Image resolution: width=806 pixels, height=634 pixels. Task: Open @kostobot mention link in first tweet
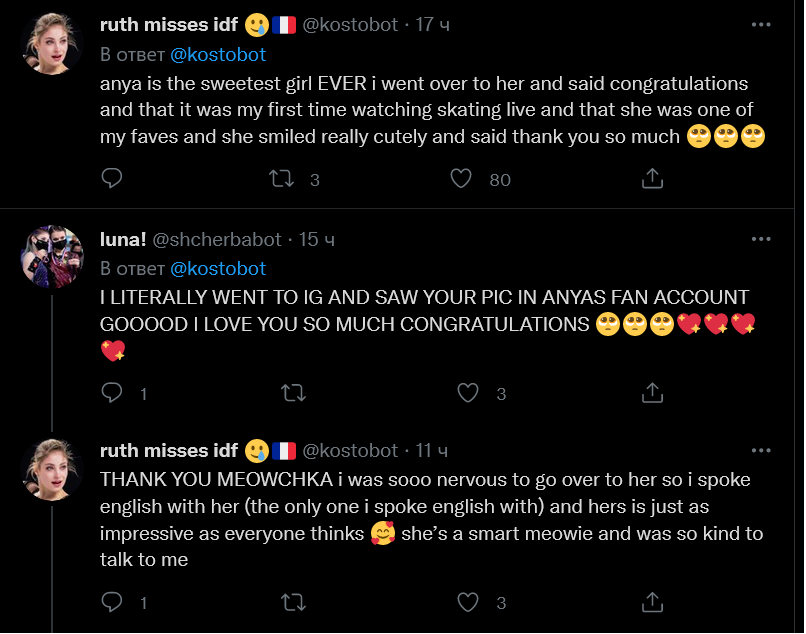tap(218, 54)
